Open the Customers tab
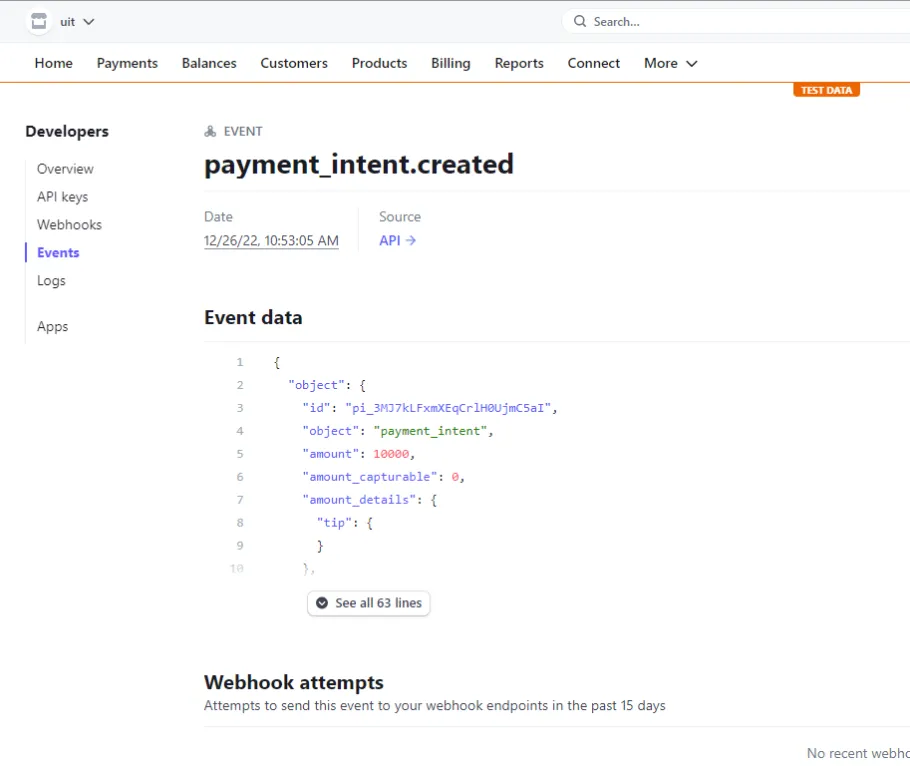 click(x=294, y=63)
